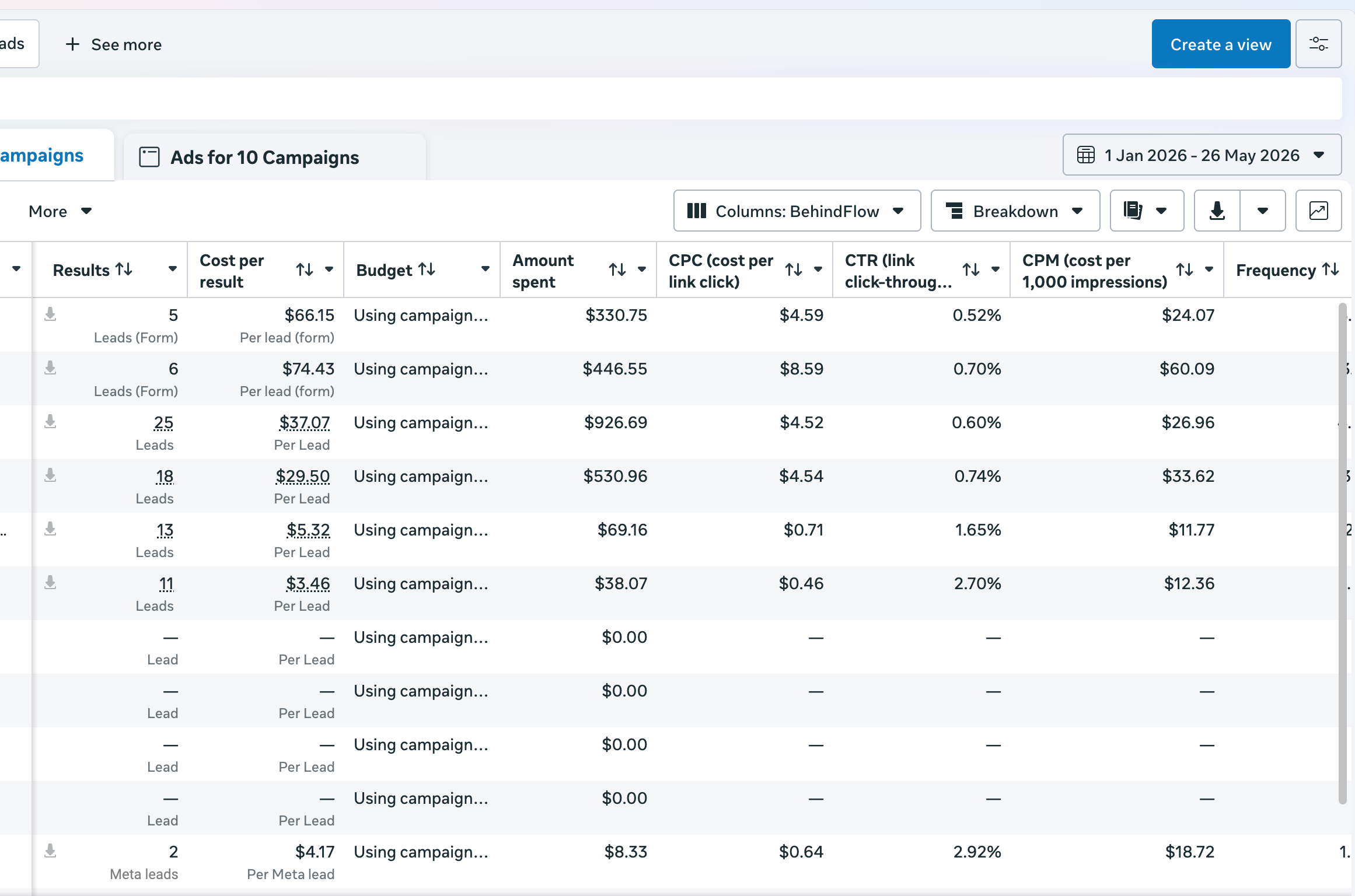The height and width of the screenshot is (896, 1355).
Task: Click the 25 Leads result link
Action: [163, 422]
